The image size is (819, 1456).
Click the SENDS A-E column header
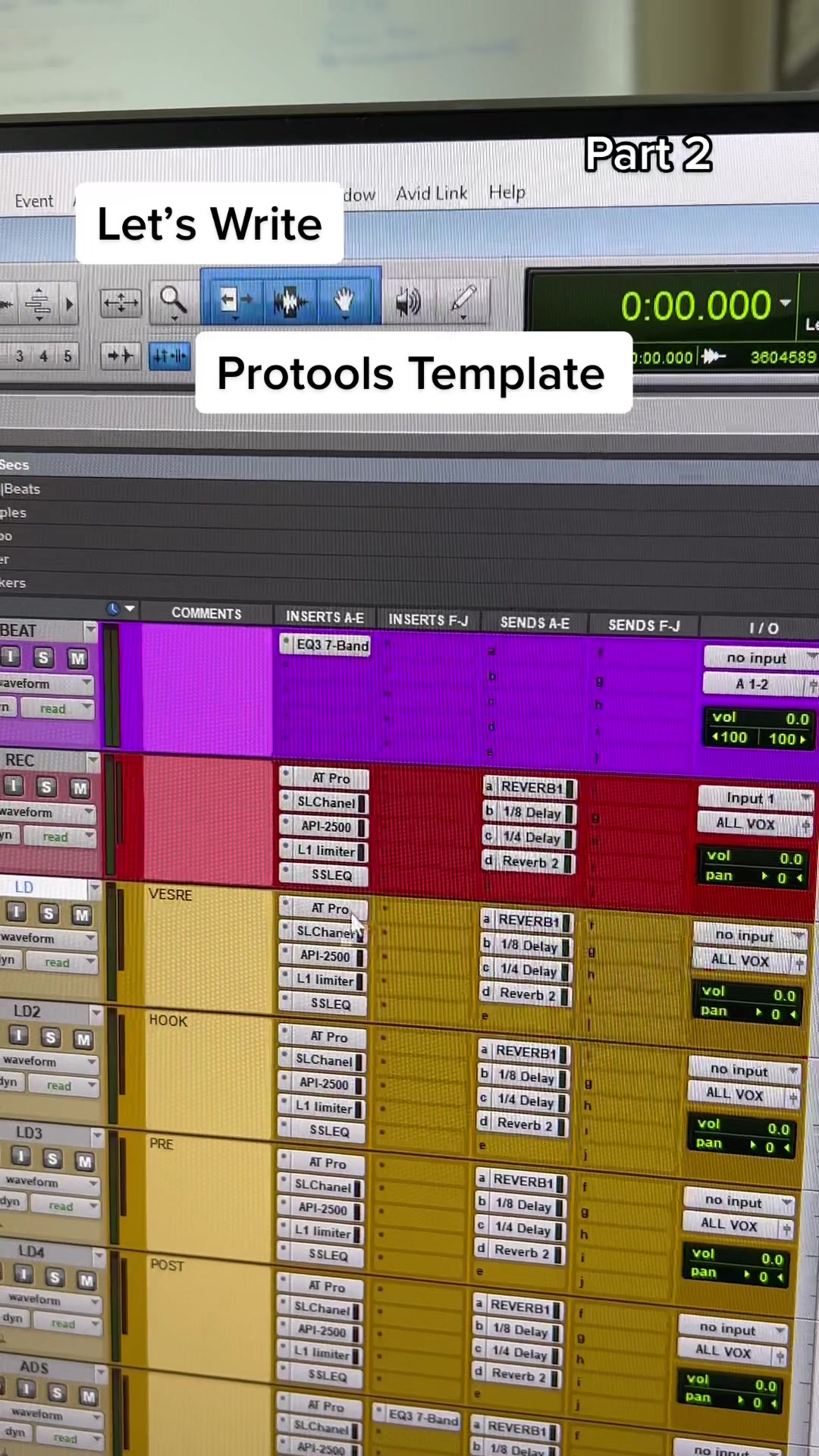coord(535,623)
